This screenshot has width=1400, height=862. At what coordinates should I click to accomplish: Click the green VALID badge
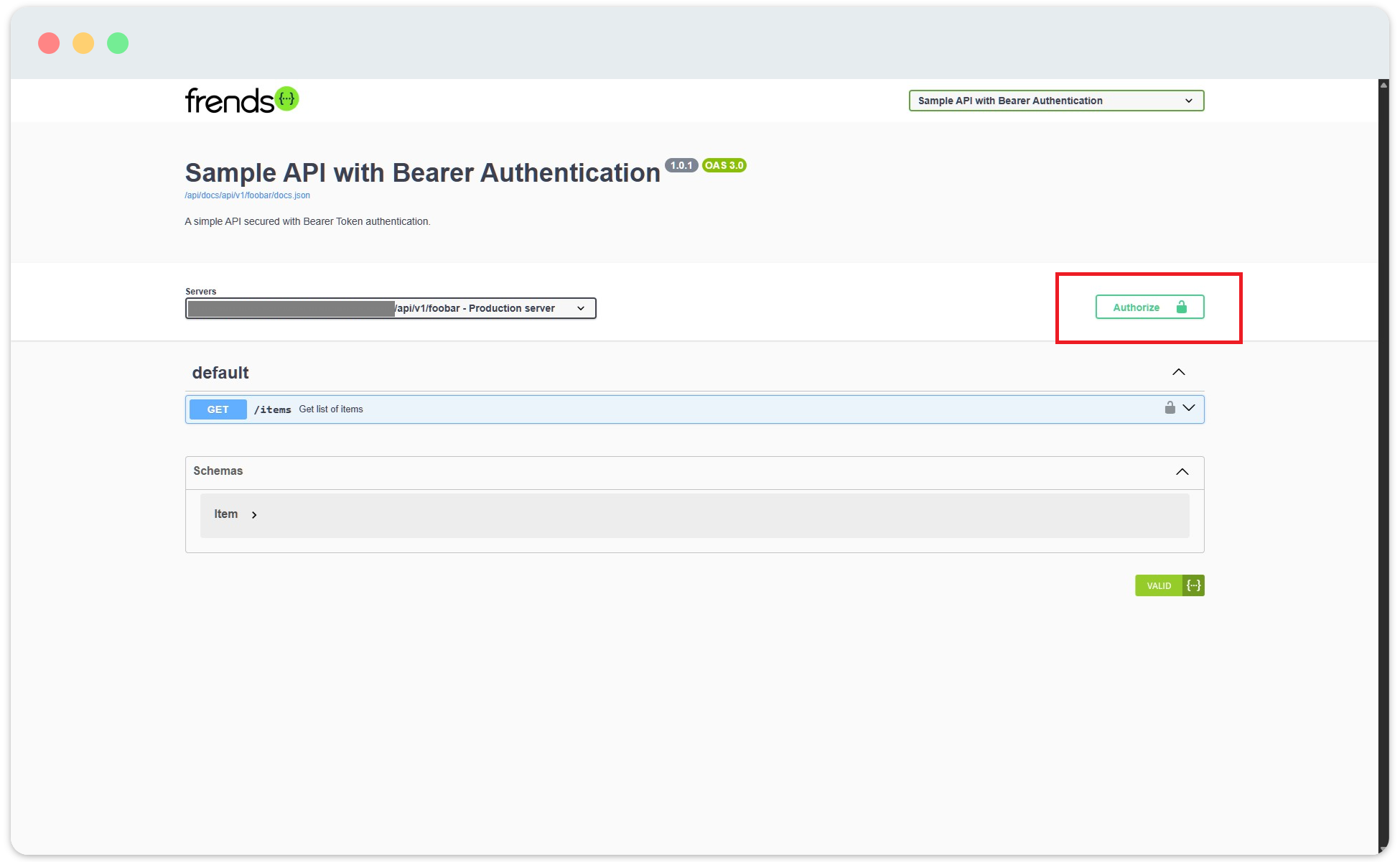point(1158,585)
